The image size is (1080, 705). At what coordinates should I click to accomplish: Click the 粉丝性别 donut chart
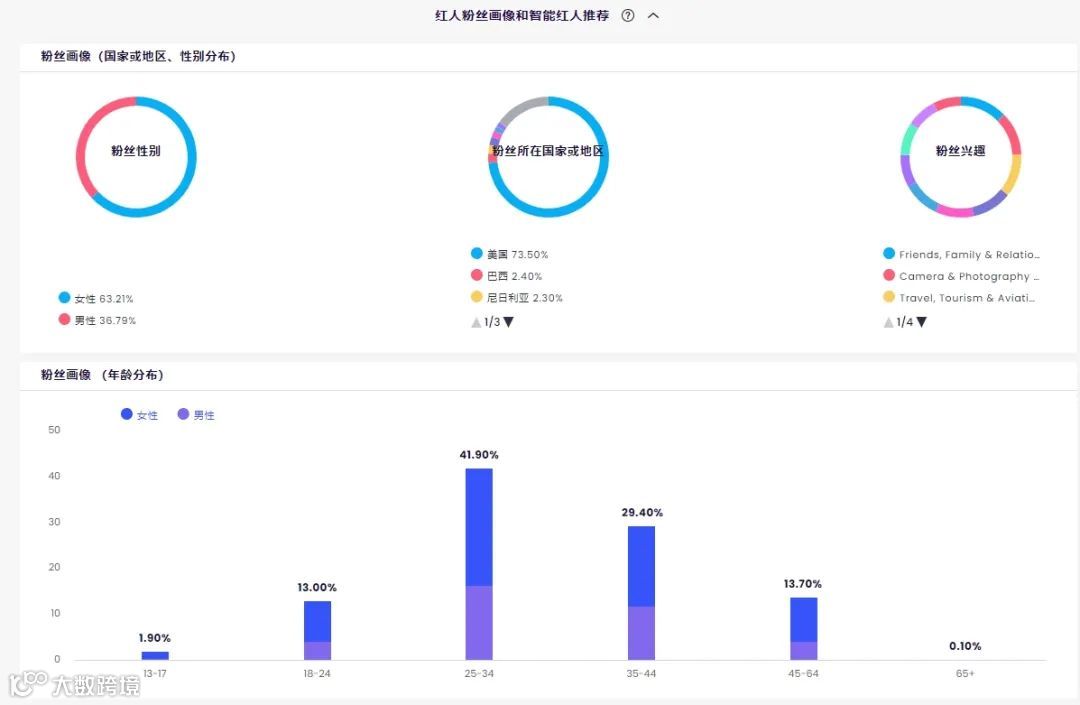[x=136, y=156]
